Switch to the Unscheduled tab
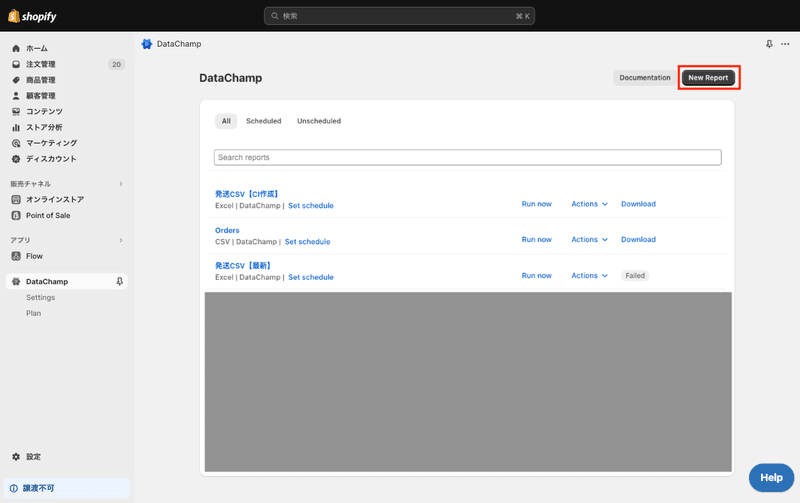This screenshot has width=800, height=503. click(x=319, y=121)
